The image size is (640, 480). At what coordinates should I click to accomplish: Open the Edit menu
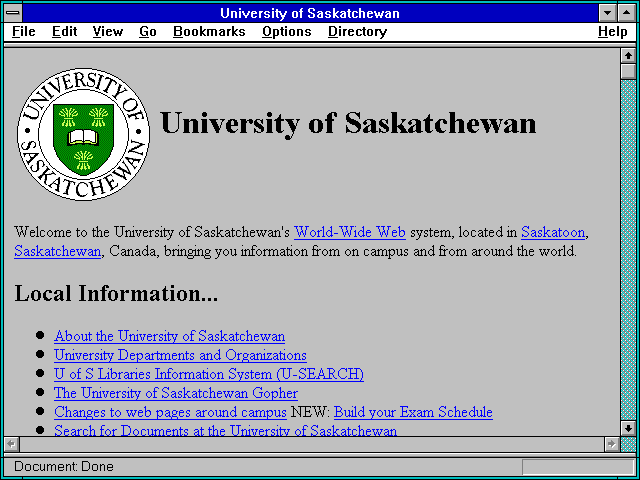tap(64, 31)
